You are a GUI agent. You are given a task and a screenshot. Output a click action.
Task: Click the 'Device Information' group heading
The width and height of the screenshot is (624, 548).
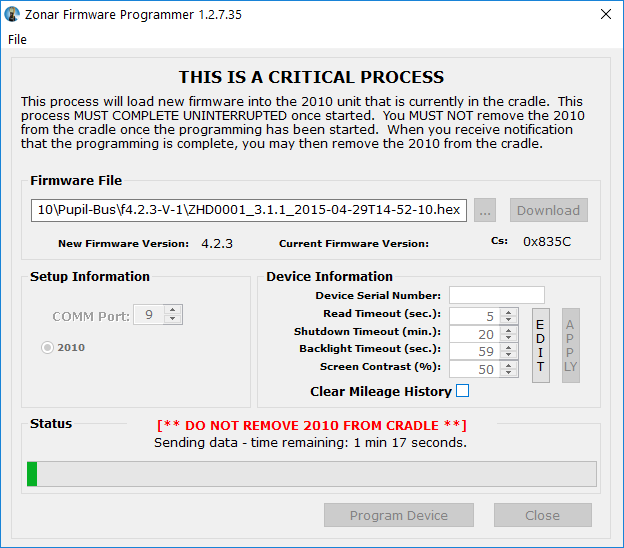click(330, 277)
